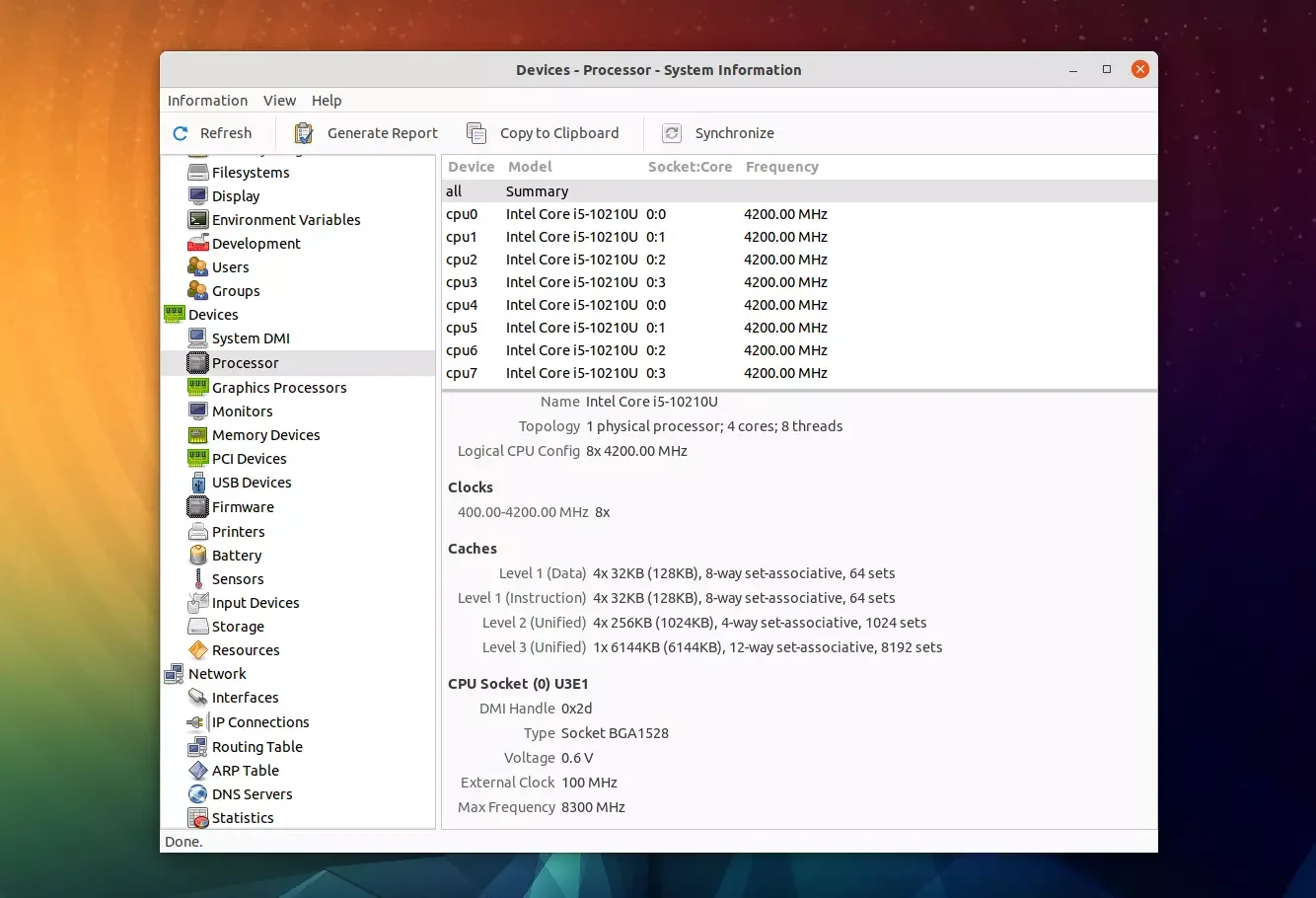
Task: Collapse the Devices category in tree
Action: click(213, 315)
